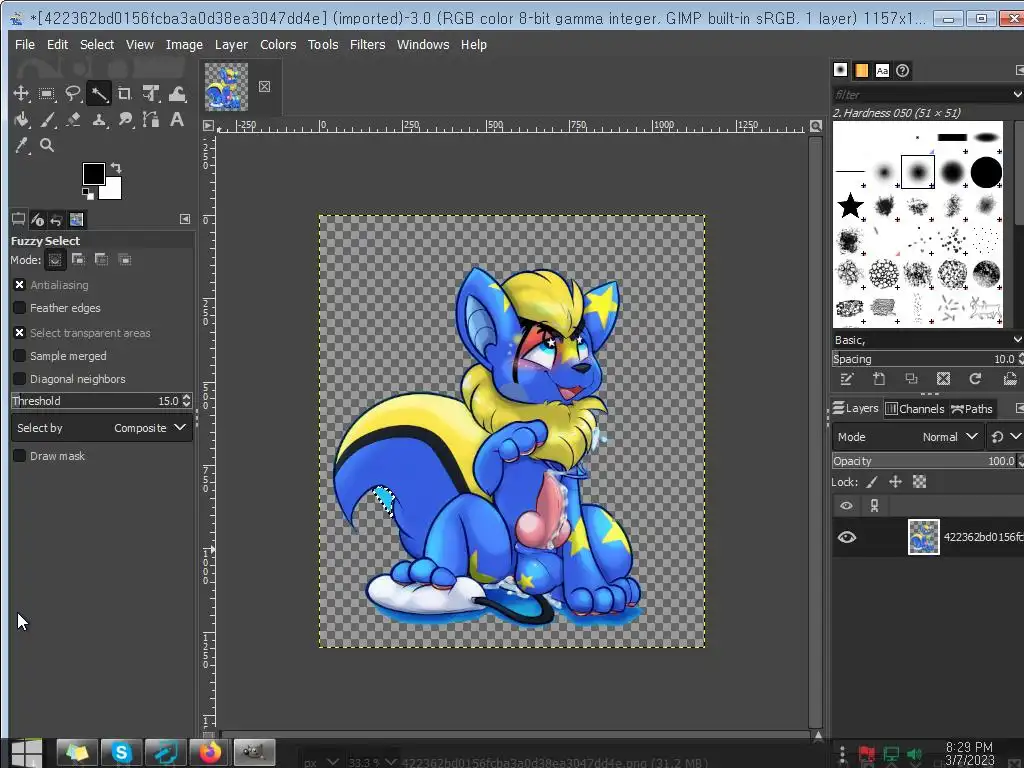Viewport: 1024px width, 768px height.
Task: Open the Patterns tab in brushes dock
Action: (x=861, y=71)
